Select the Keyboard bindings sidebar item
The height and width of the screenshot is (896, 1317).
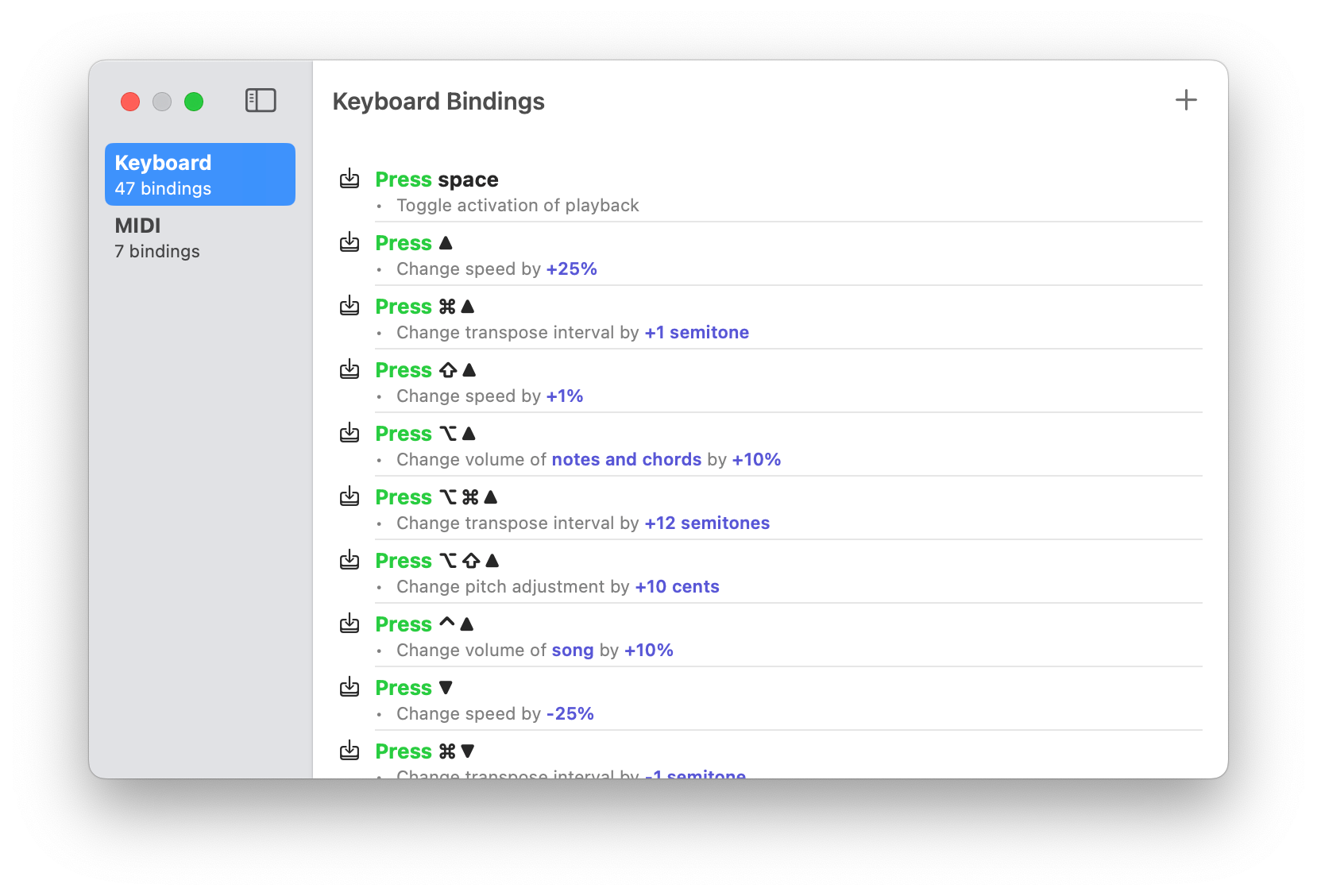(199, 175)
